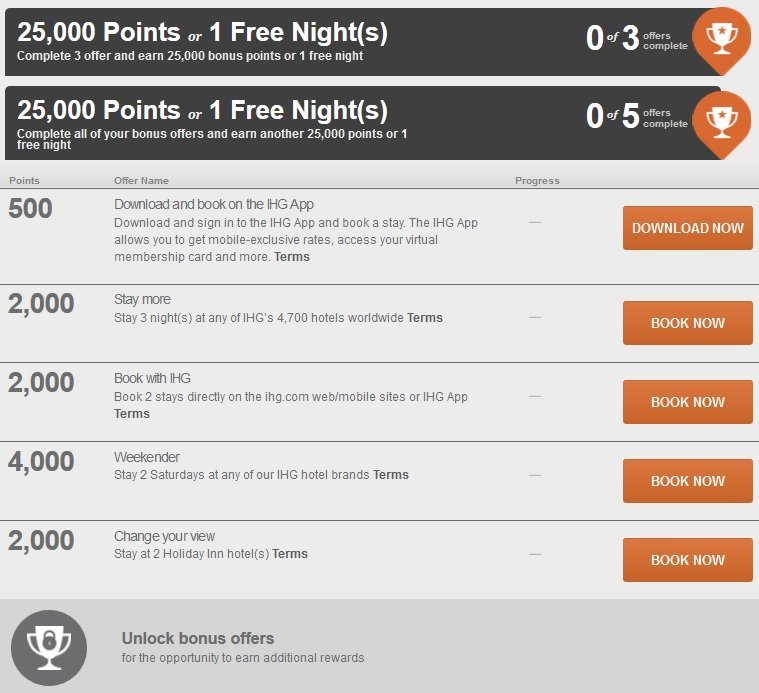The width and height of the screenshot is (759, 693).
Task: Click Book Now for Stay more offer
Action: pyautogui.click(x=687, y=323)
